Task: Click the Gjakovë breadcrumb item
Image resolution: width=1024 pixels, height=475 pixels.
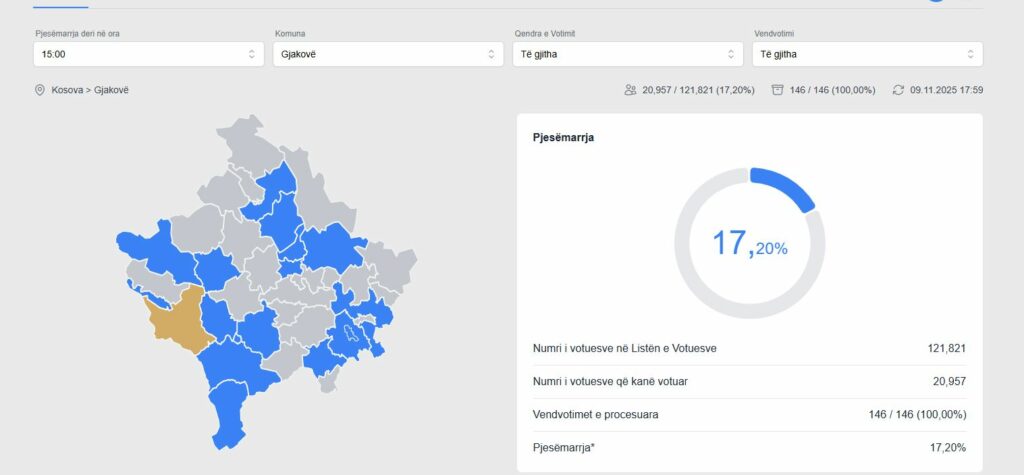Action: (x=112, y=90)
